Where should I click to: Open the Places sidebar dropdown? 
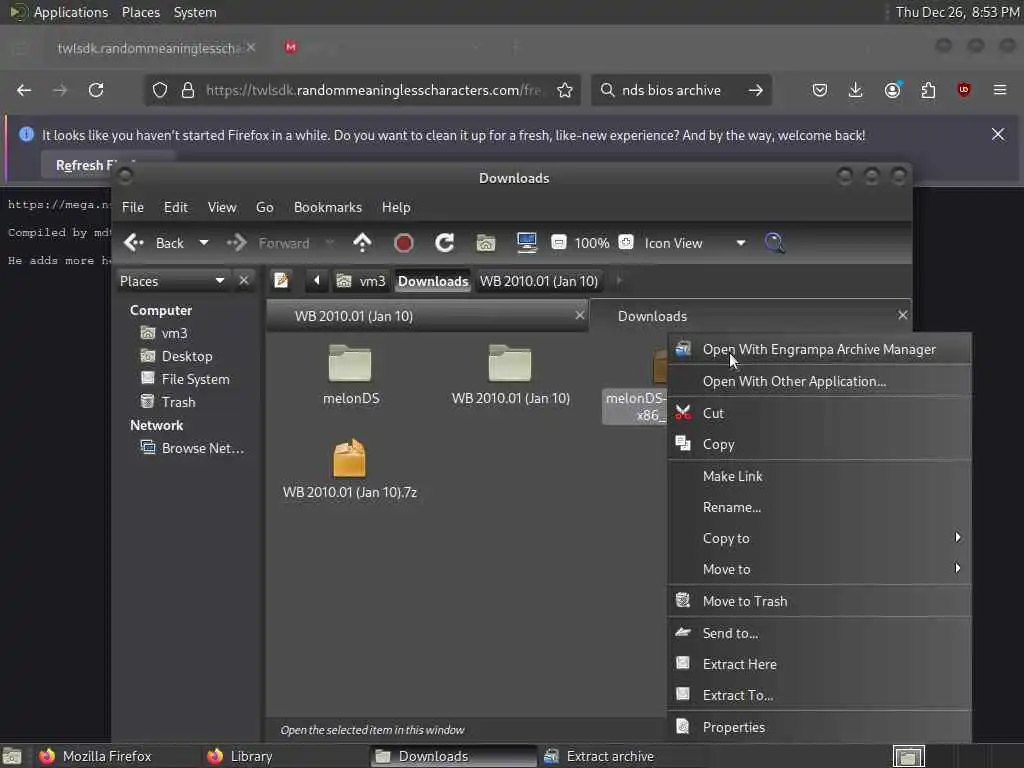(x=172, y=281)
